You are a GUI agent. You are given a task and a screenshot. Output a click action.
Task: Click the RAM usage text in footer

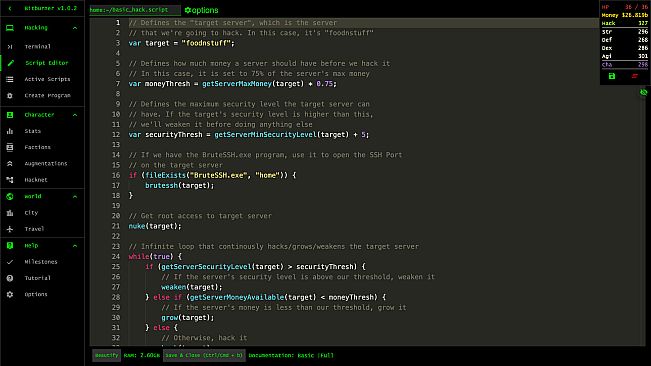[x=142, y=355]
